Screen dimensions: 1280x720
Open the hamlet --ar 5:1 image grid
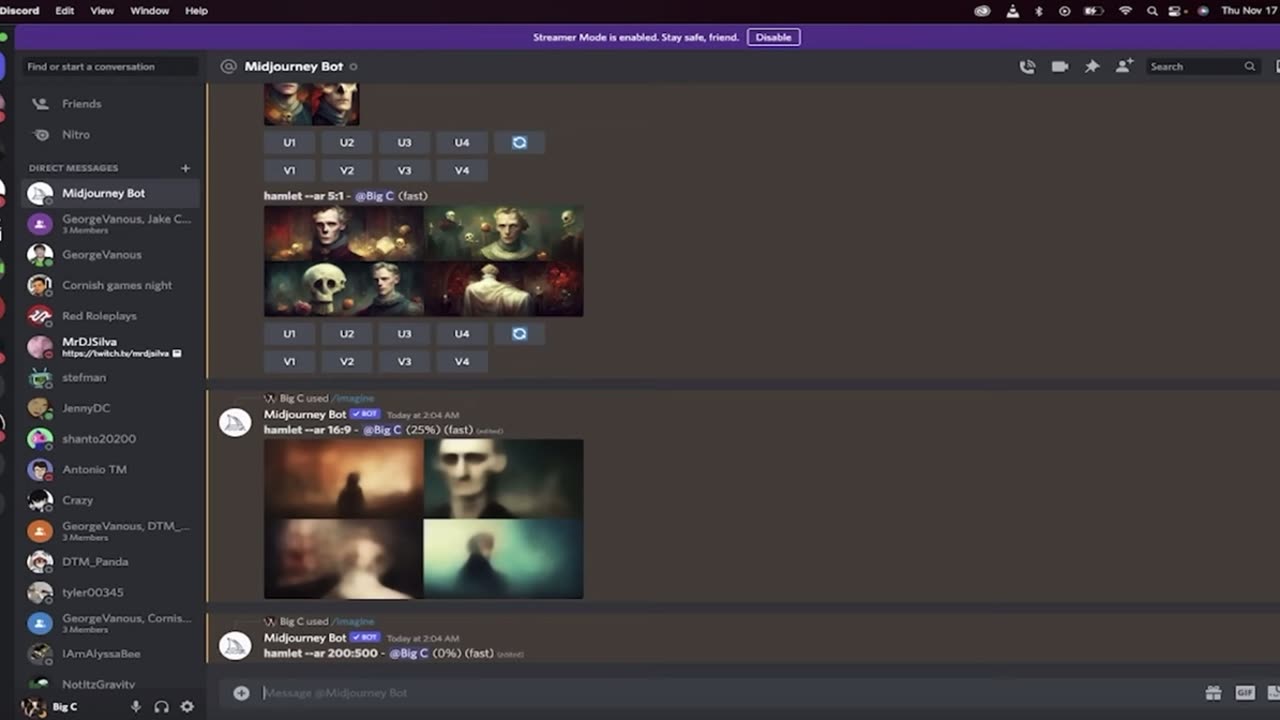pyautogui.click(x=423, y=261)
